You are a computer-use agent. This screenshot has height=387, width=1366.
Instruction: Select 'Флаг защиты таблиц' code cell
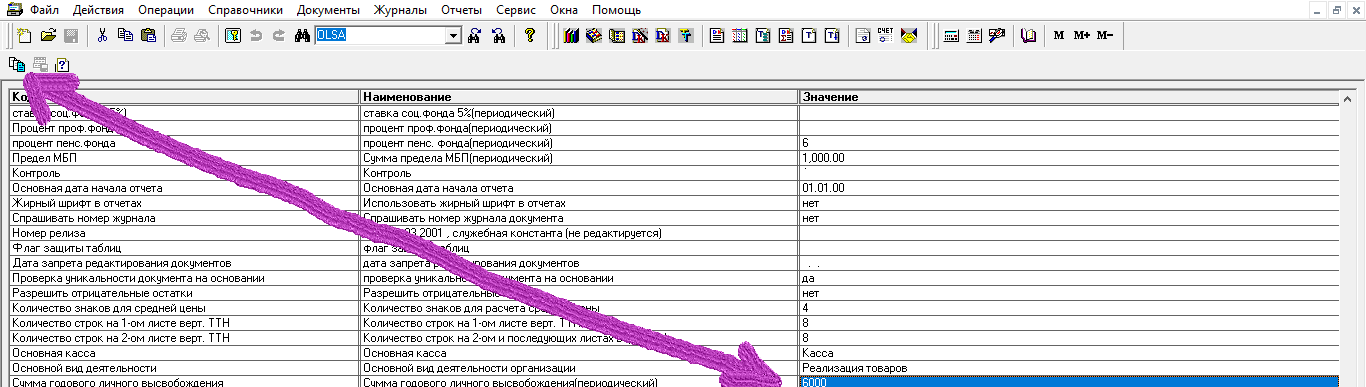(x=184, y=248)
